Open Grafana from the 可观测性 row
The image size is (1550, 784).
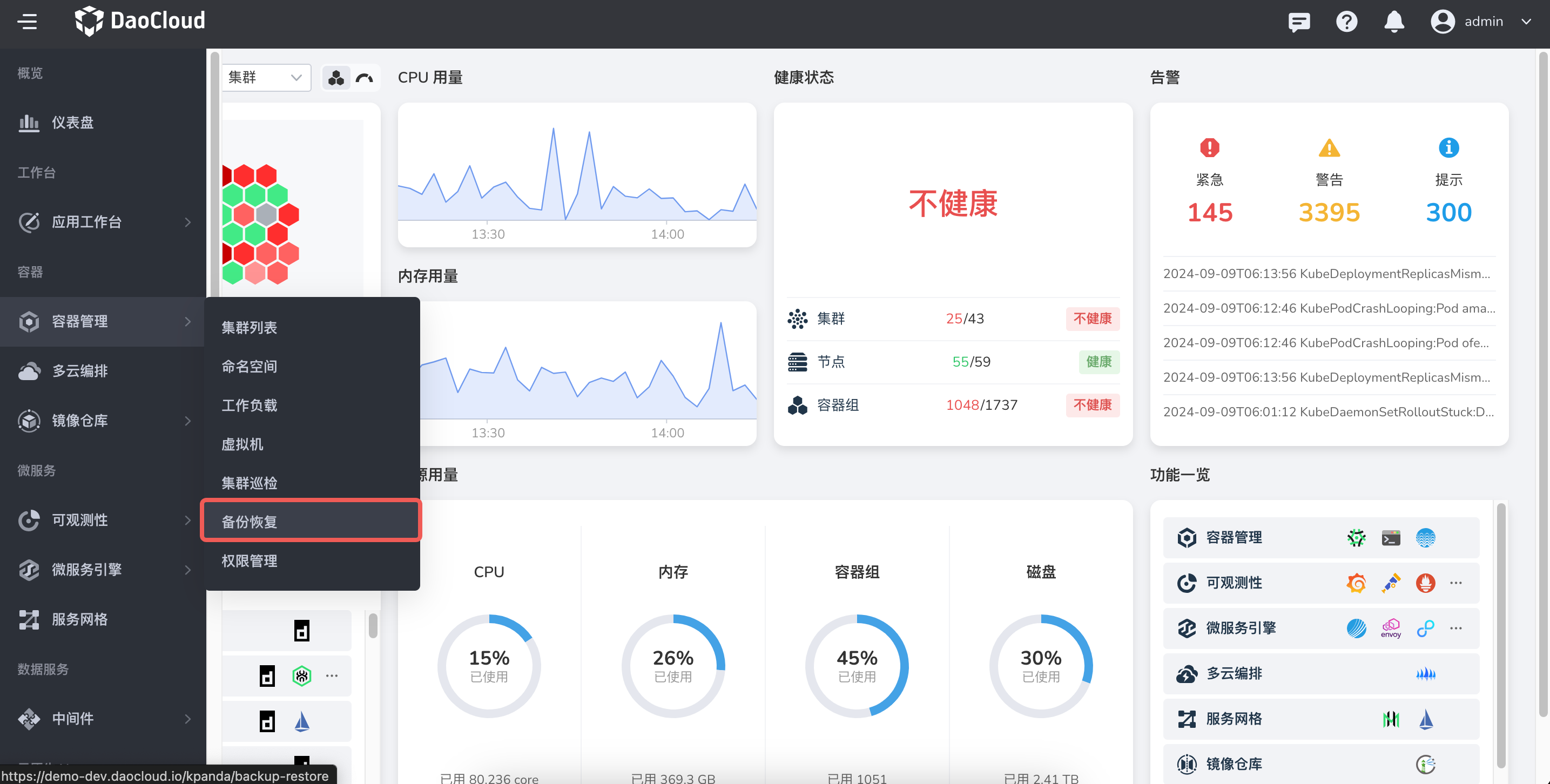click(1356, 583)
